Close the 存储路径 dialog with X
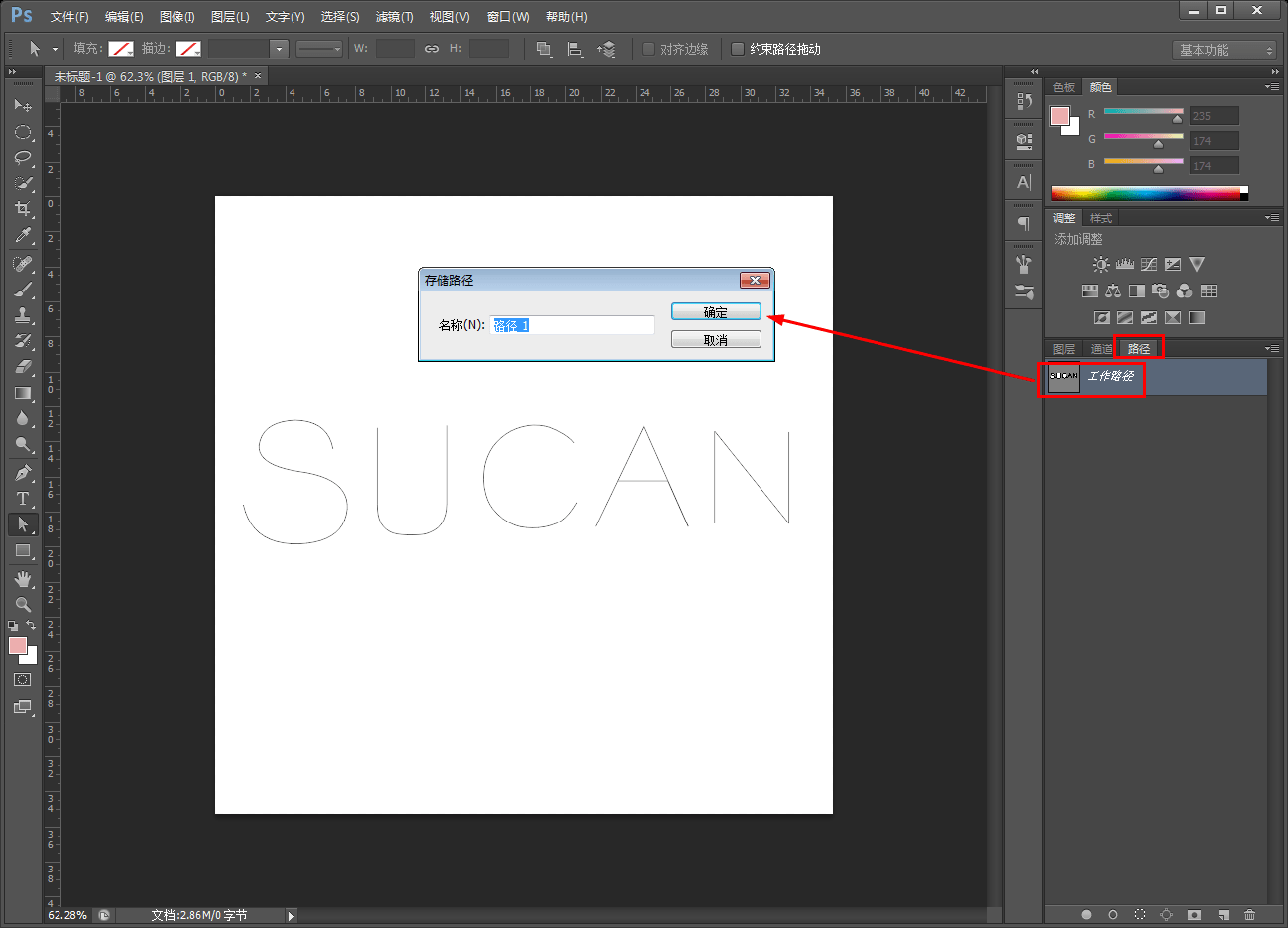 coord(755,280)
